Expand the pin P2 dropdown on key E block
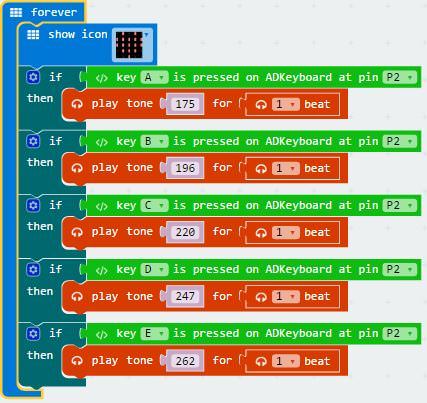This screenshot has height=403, width=427. point(400,334)
